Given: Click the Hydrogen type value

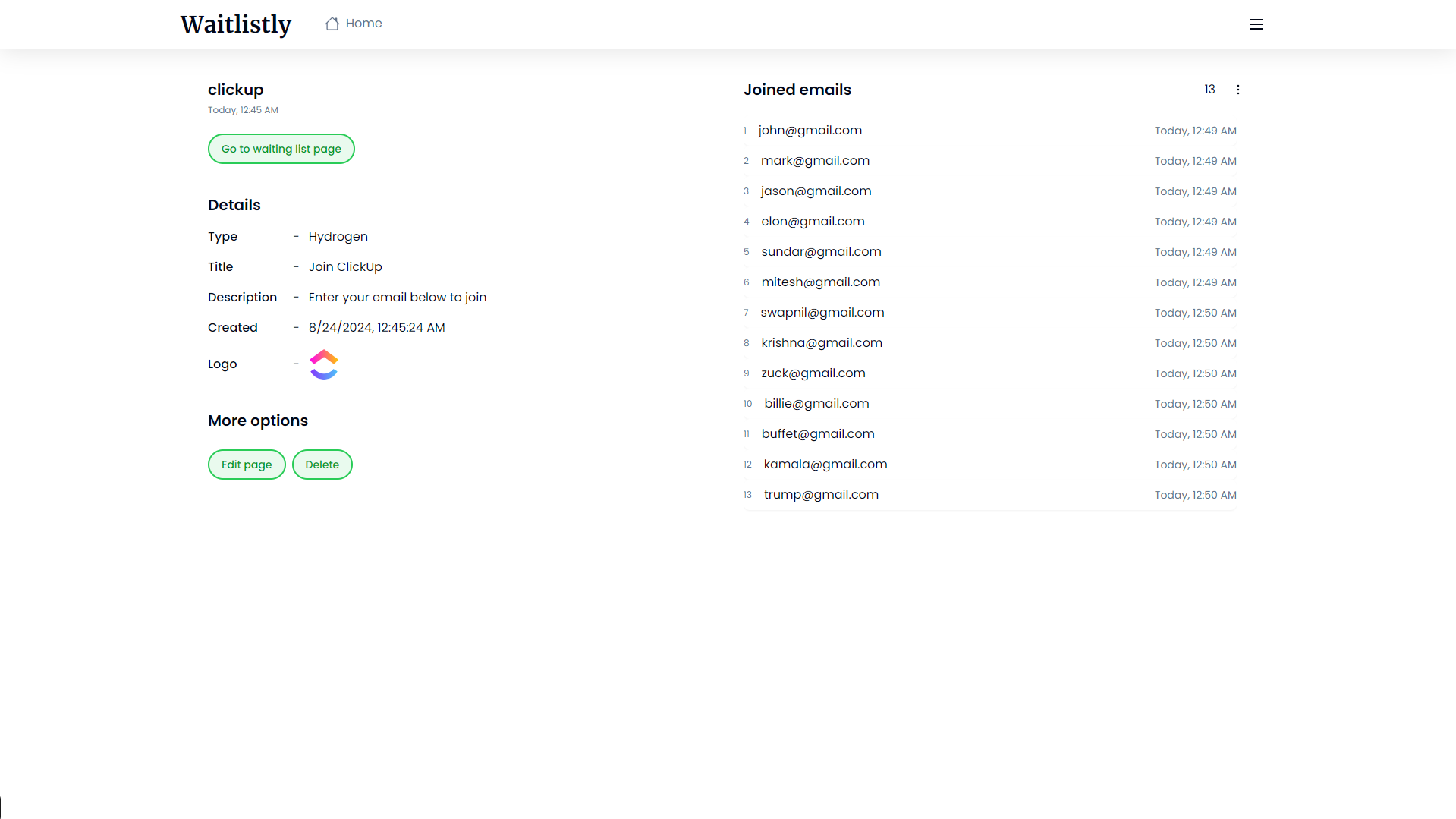Looking at the screenshot, I should click(338, 237).
